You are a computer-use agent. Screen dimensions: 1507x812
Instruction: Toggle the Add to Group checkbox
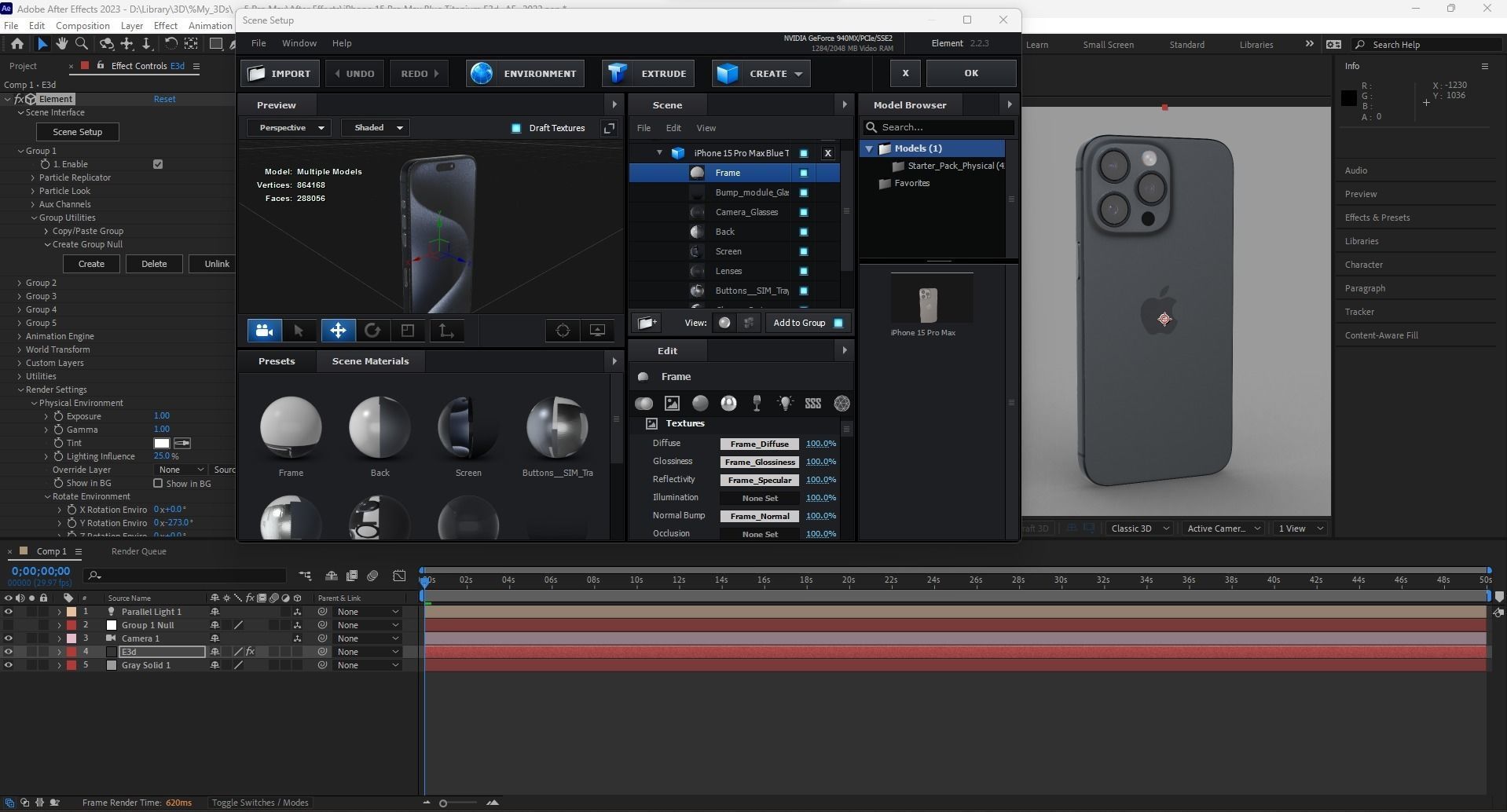tap(838, 323)
